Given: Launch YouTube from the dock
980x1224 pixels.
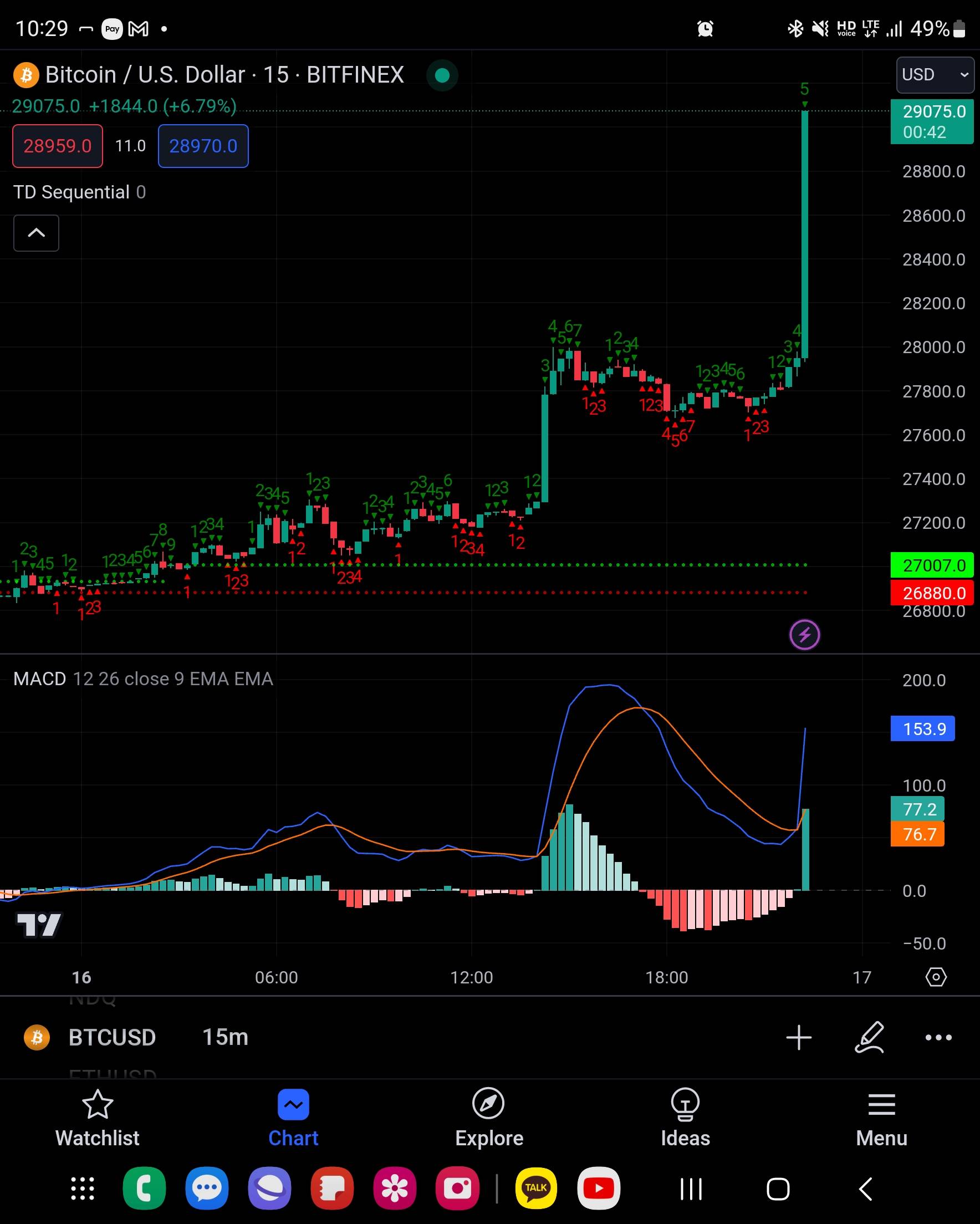Looking at the screenshot, I should tap(599, 1188).
